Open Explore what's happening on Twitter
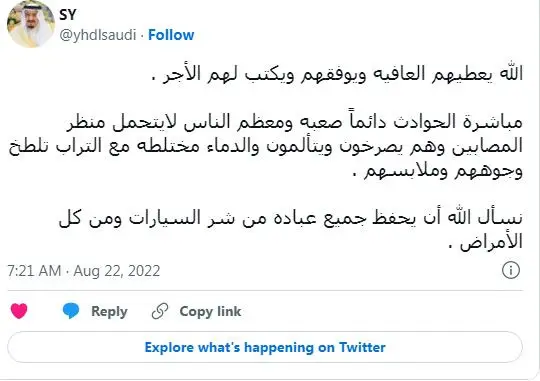The height and width of the screenshot is (381, 540). (265, 347)
